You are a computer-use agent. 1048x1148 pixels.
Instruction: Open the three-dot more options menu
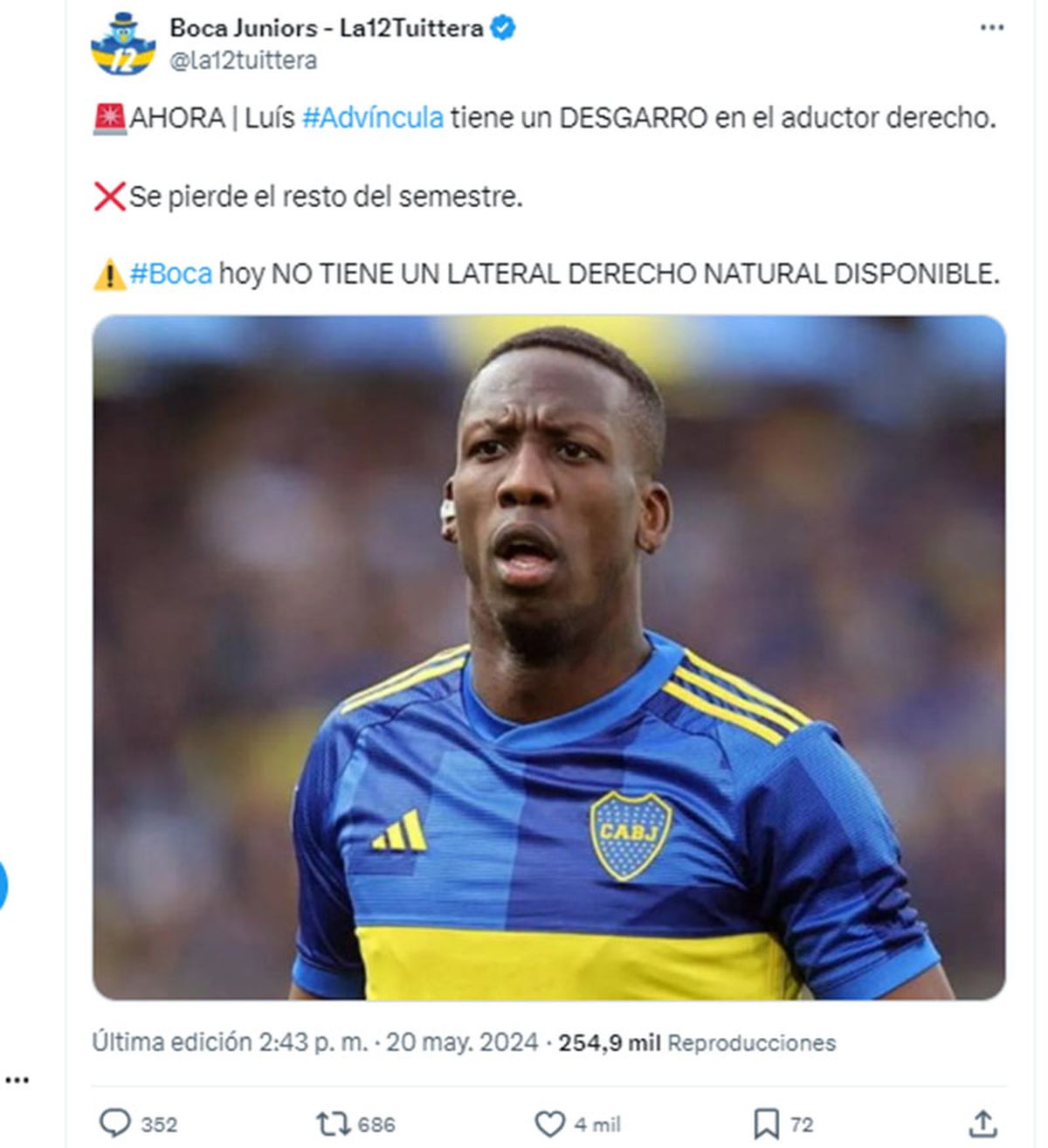pos(991,28)
